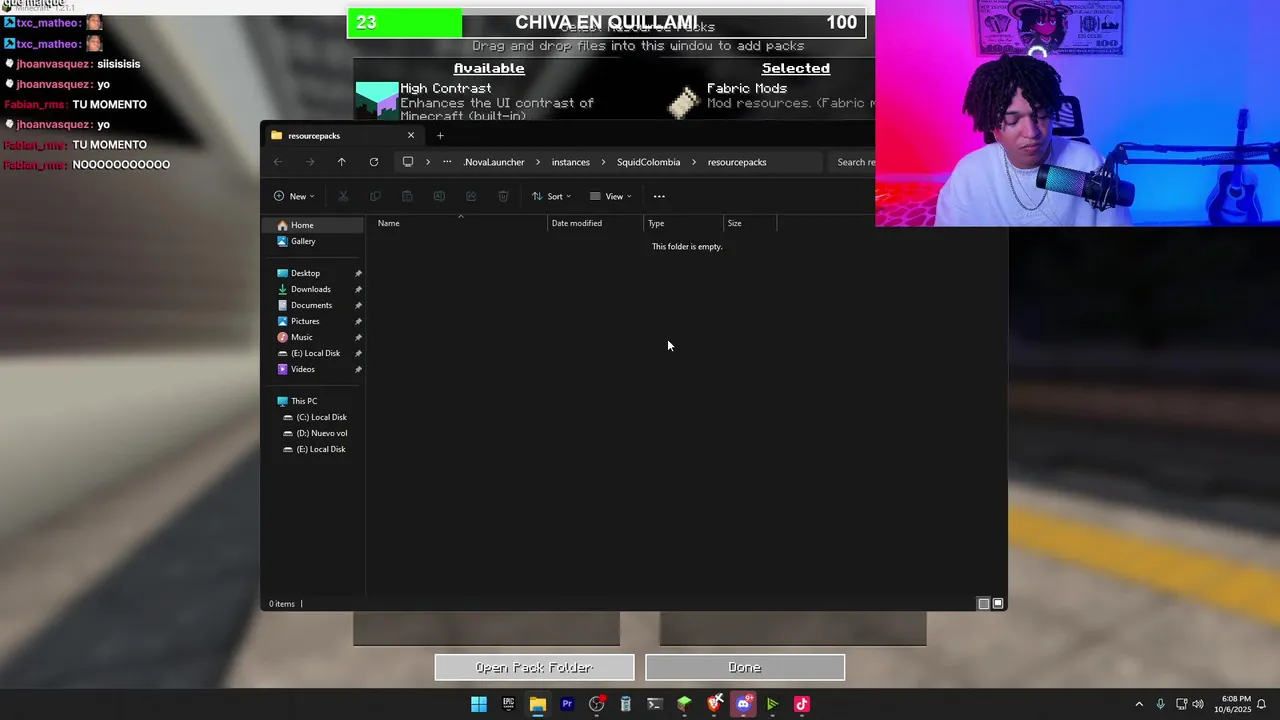The image size is (1280, 720).
Task: Click the Share icon in Explorer toolbar
Action: pos(471,196)
